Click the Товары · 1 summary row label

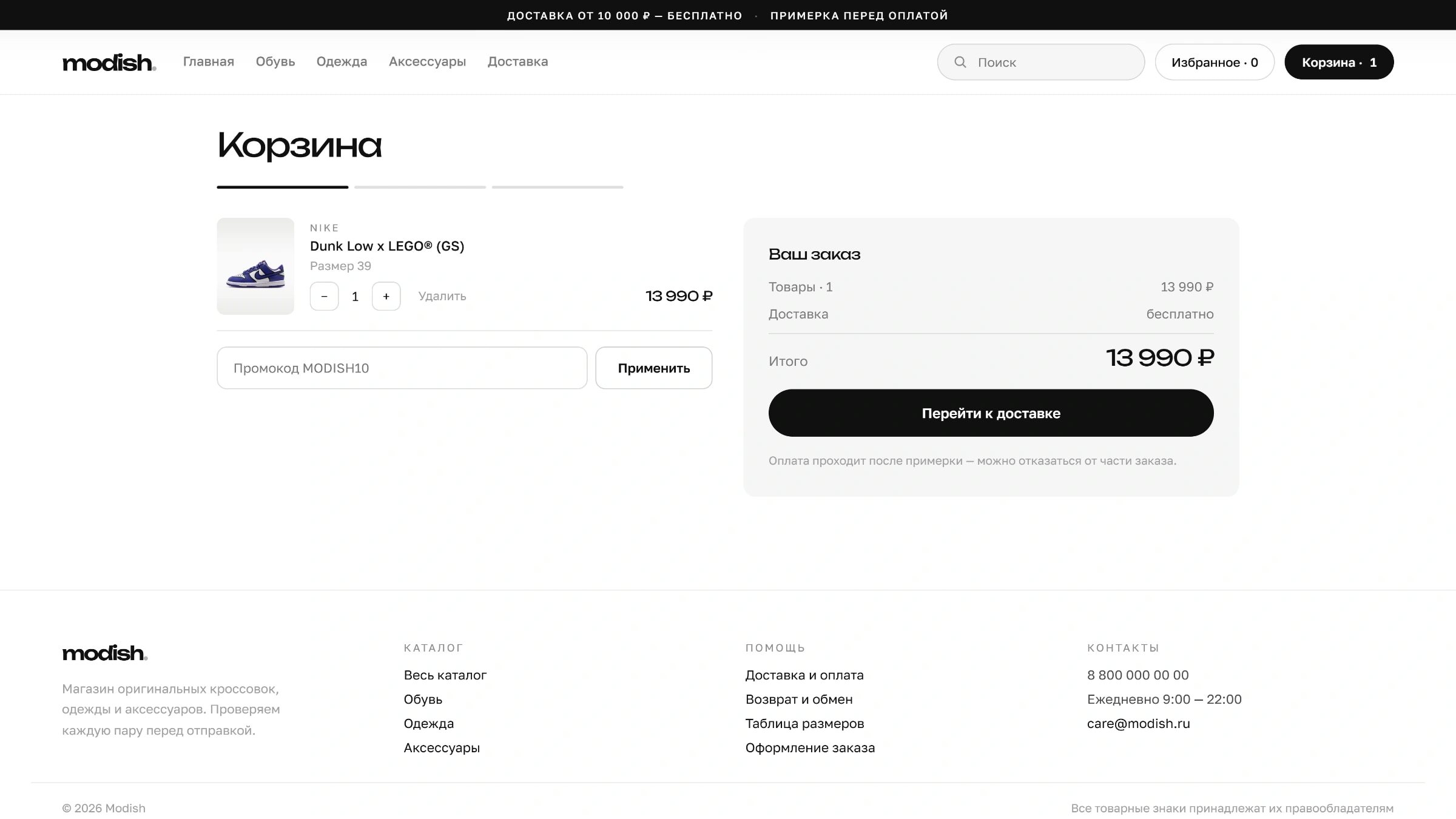(800, 287)
